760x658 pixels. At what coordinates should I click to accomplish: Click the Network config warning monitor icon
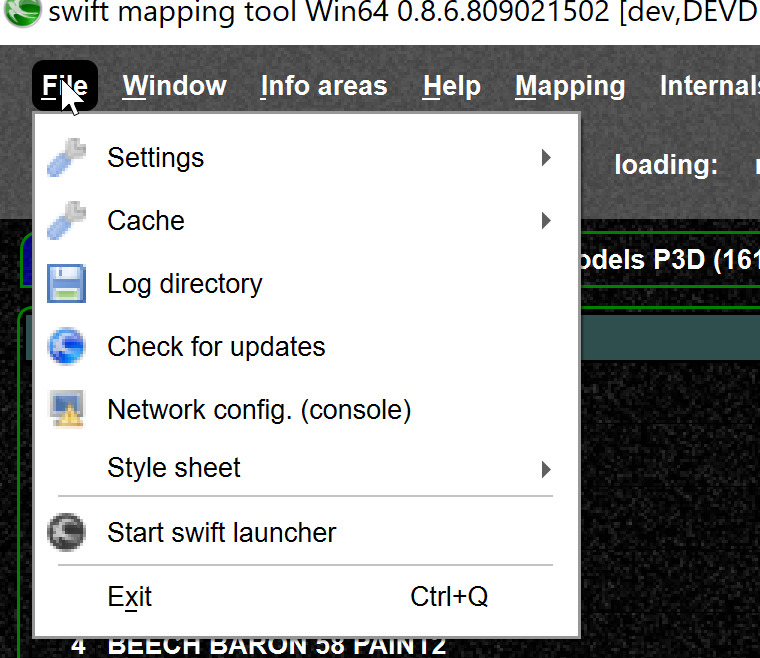[x=66, y=409]
